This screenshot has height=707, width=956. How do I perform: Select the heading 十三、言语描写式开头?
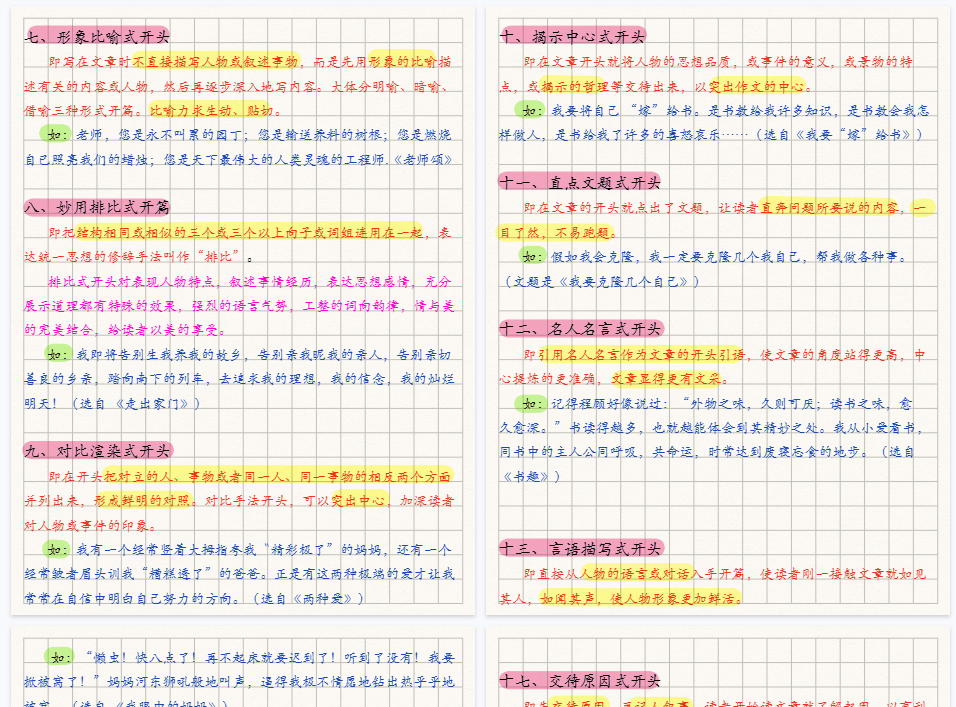(582, 548)
